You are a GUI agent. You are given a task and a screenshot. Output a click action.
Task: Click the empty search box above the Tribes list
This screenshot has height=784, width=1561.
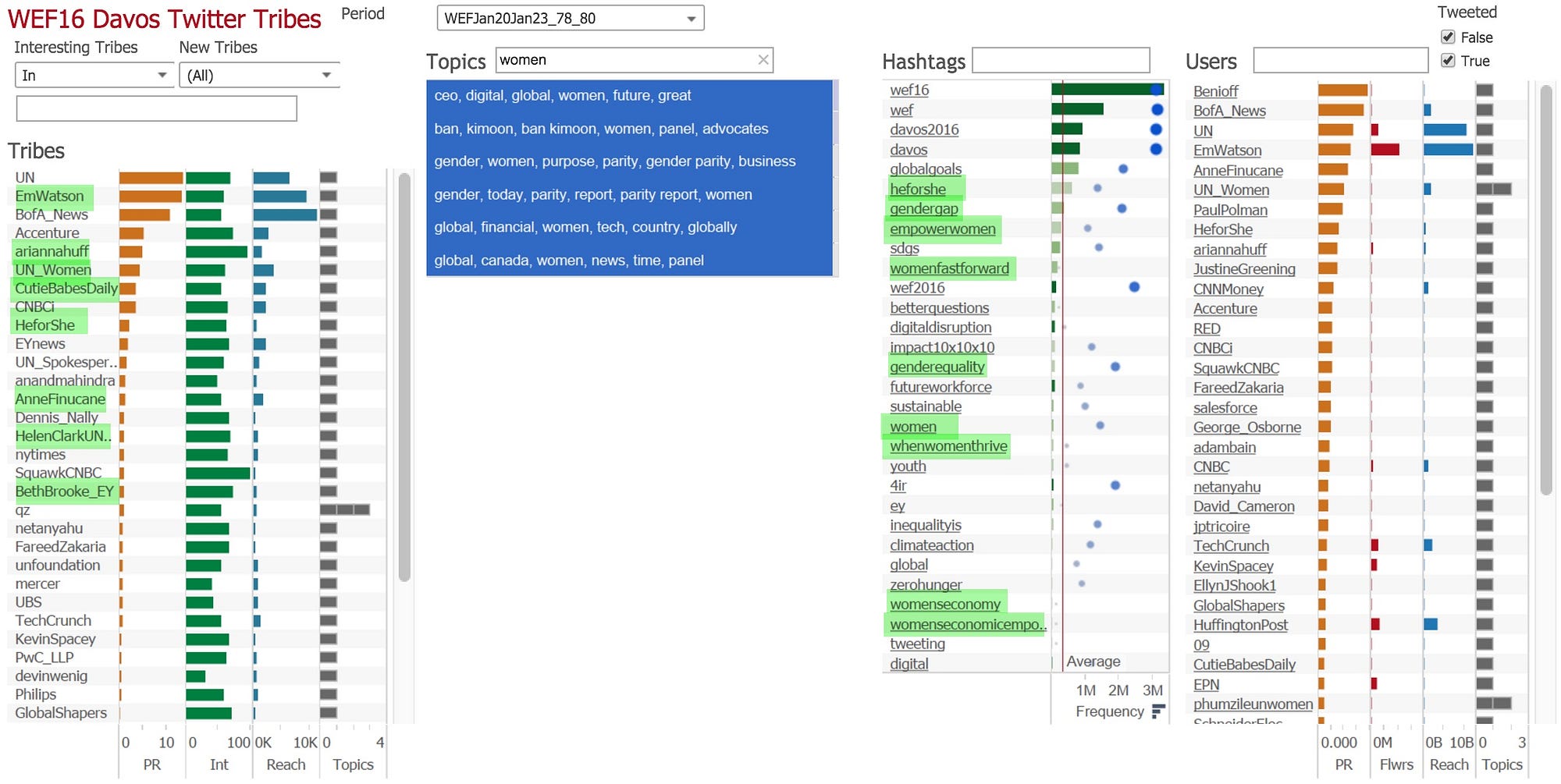point(156,108)
